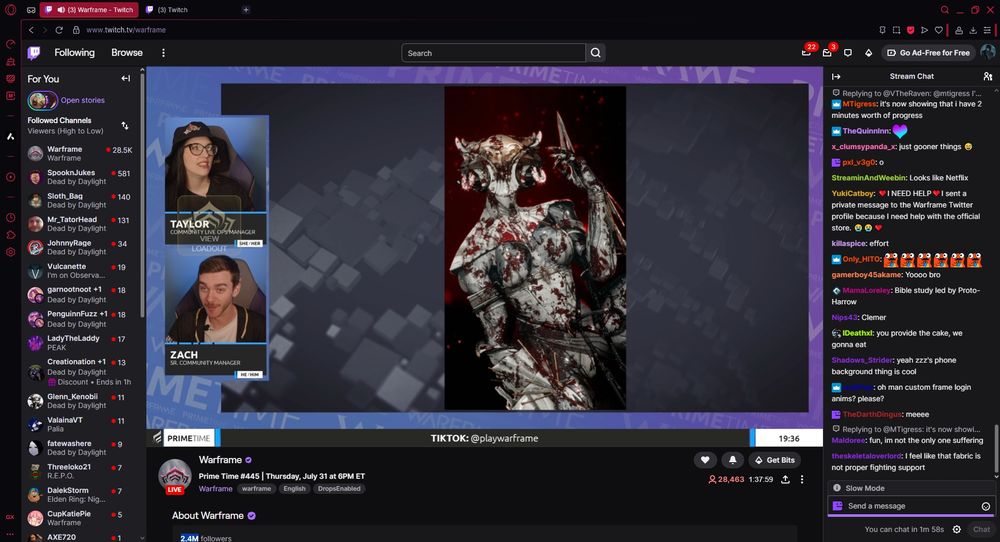Click the DropsEnabled tag
This screenshot has width=1000, height=542.
coord(339,488)
